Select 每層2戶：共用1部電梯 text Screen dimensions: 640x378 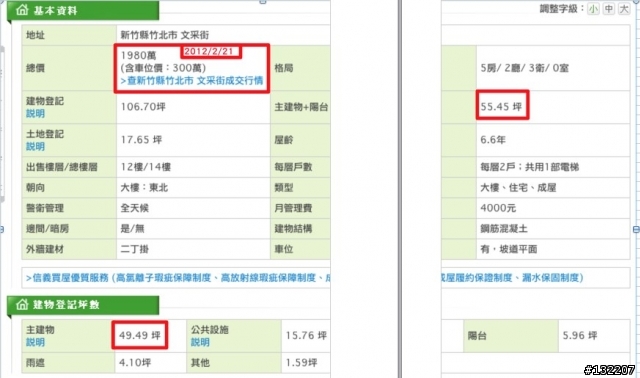click(529, 167)
